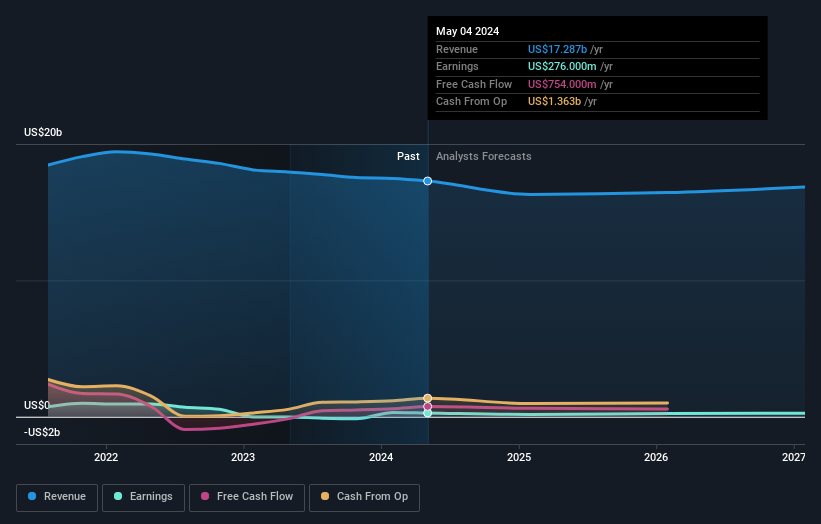Click the 2024 x-axis label
The width and height of the screenshot is (821, 524).
click(x=381, y=457)
